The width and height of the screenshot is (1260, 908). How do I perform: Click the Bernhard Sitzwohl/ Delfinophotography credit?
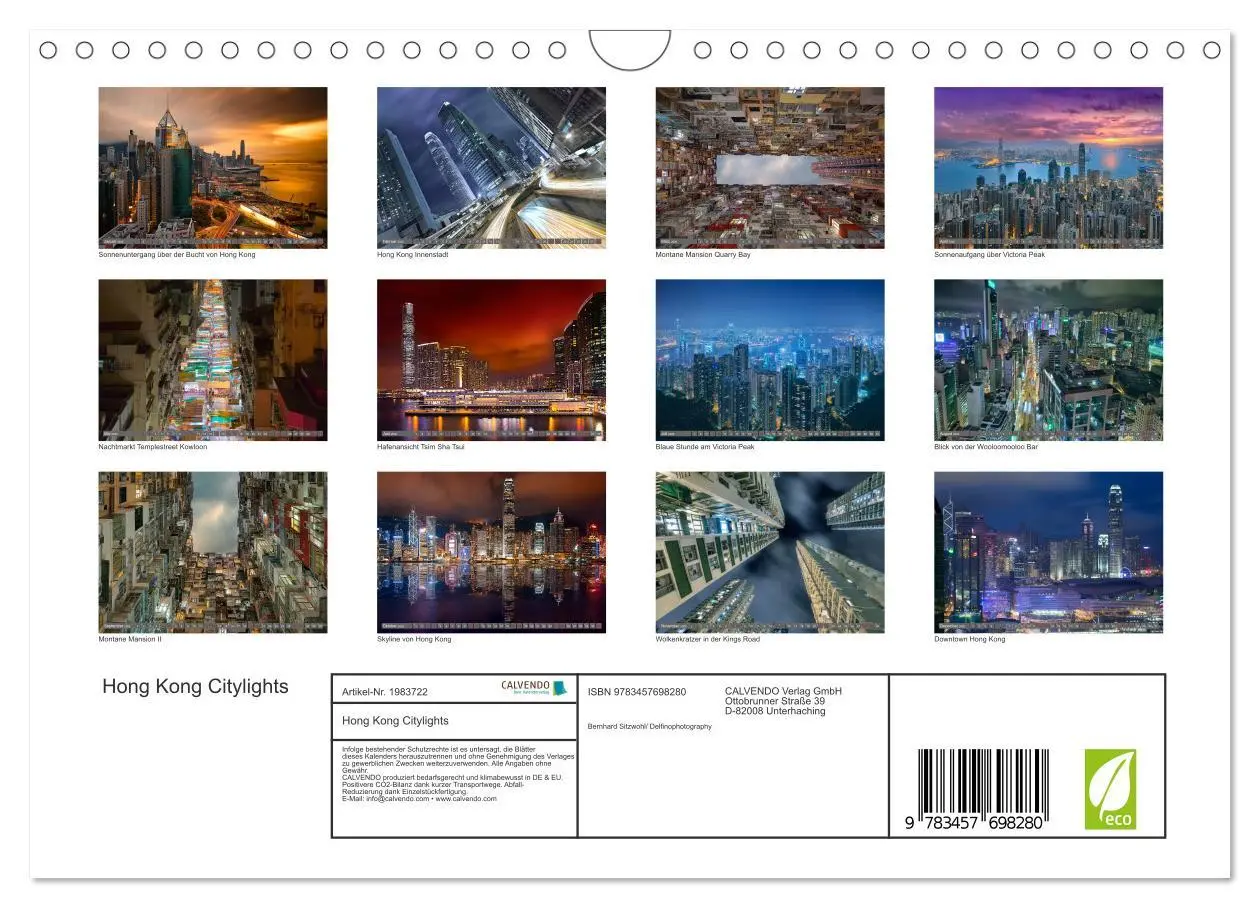point(650,727)
